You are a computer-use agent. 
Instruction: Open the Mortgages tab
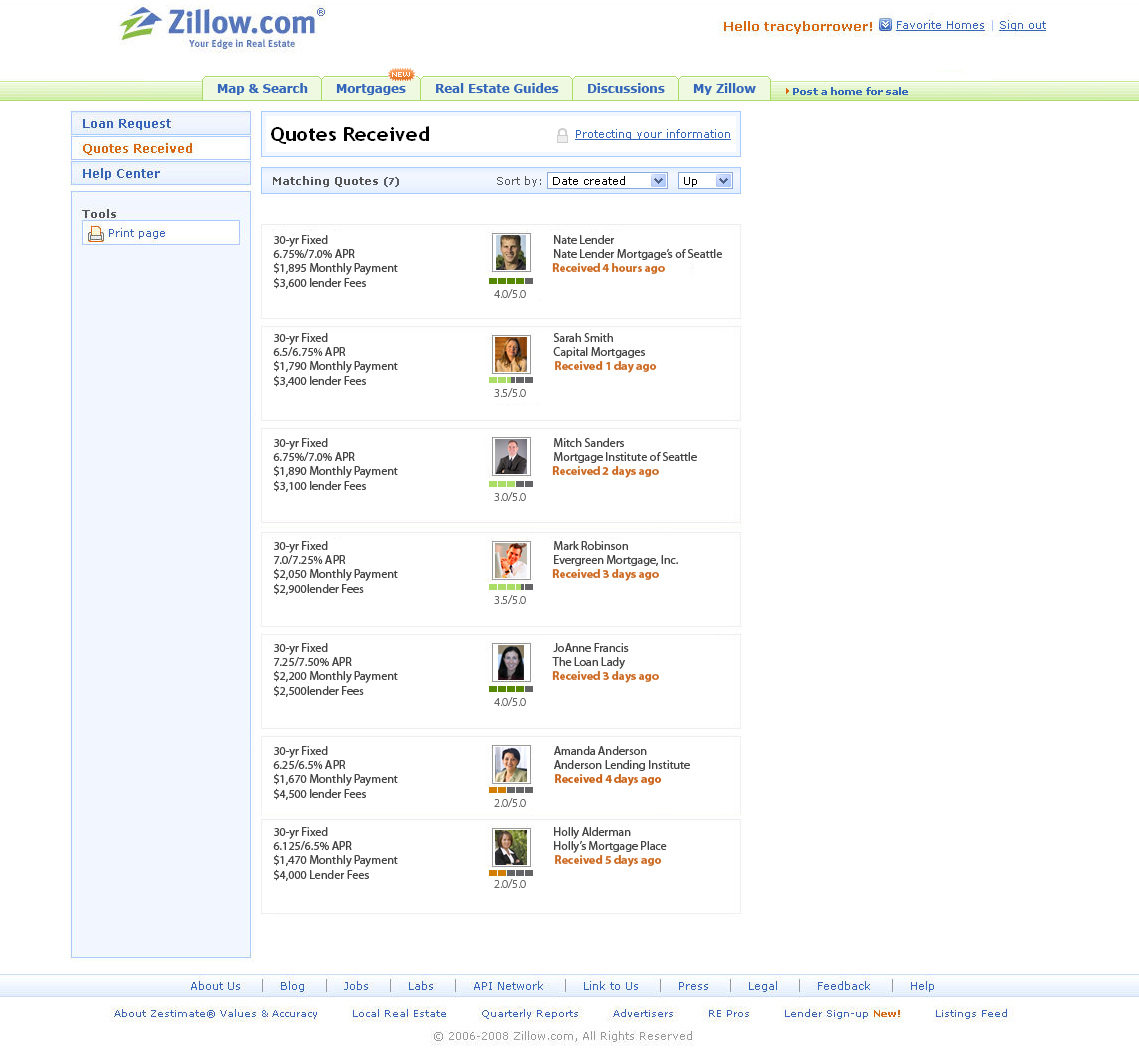[x=370, y=89]
